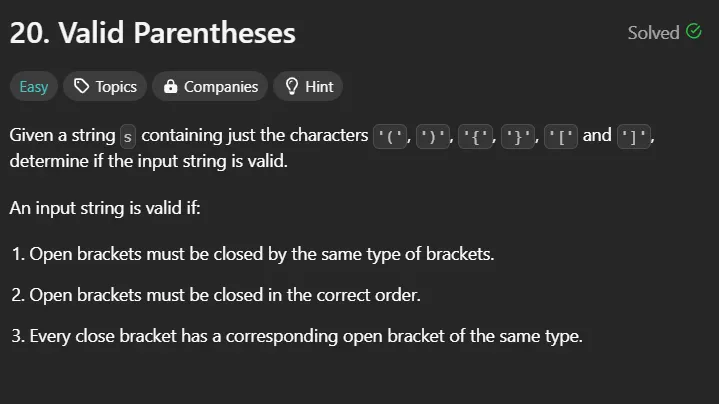Click the '{' code snippet
This screenshot has width=719, height=404.
pyautogui.click(x=476, y=136)
